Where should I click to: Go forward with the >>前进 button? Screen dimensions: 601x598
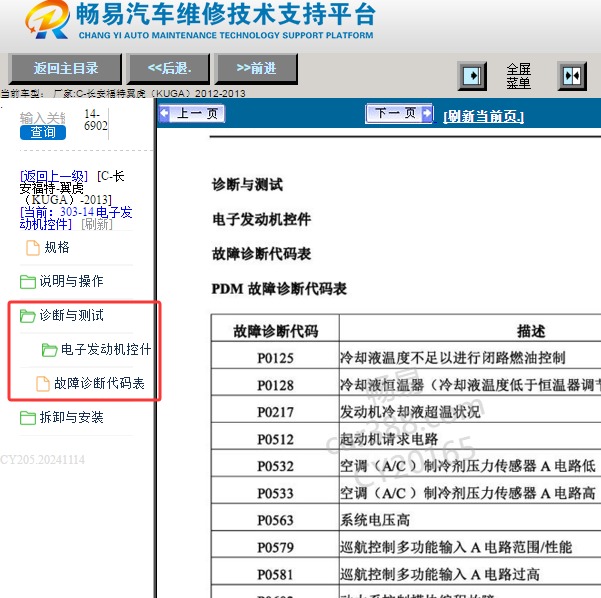(256, 69)
